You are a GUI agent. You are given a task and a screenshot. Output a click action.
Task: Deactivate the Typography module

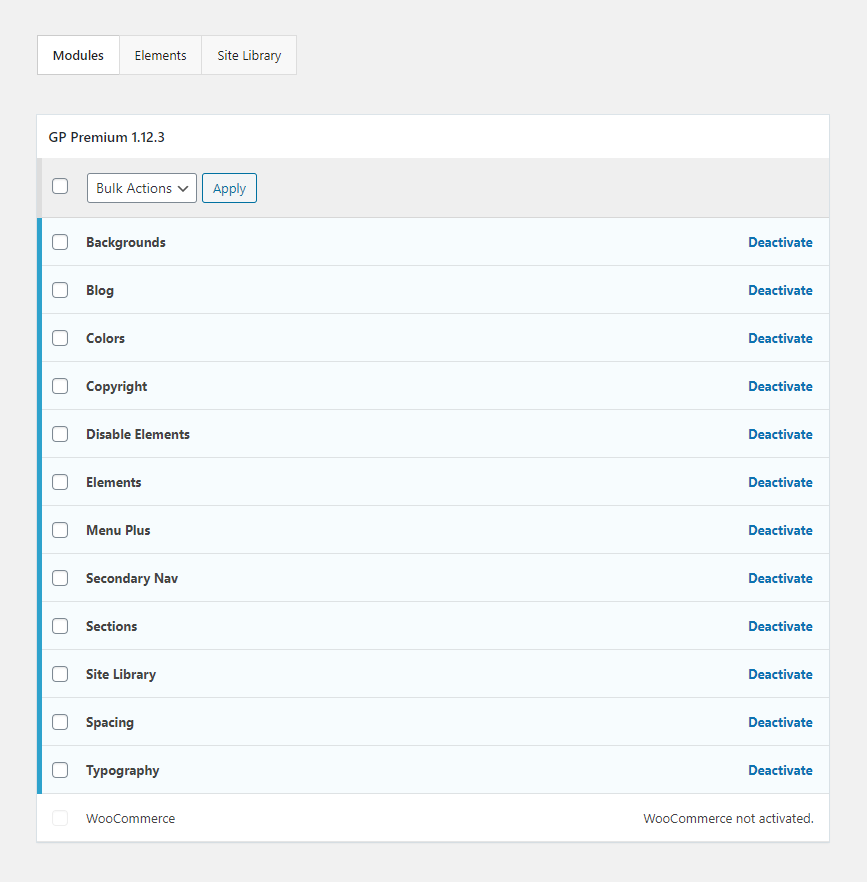tap(780, 770)
